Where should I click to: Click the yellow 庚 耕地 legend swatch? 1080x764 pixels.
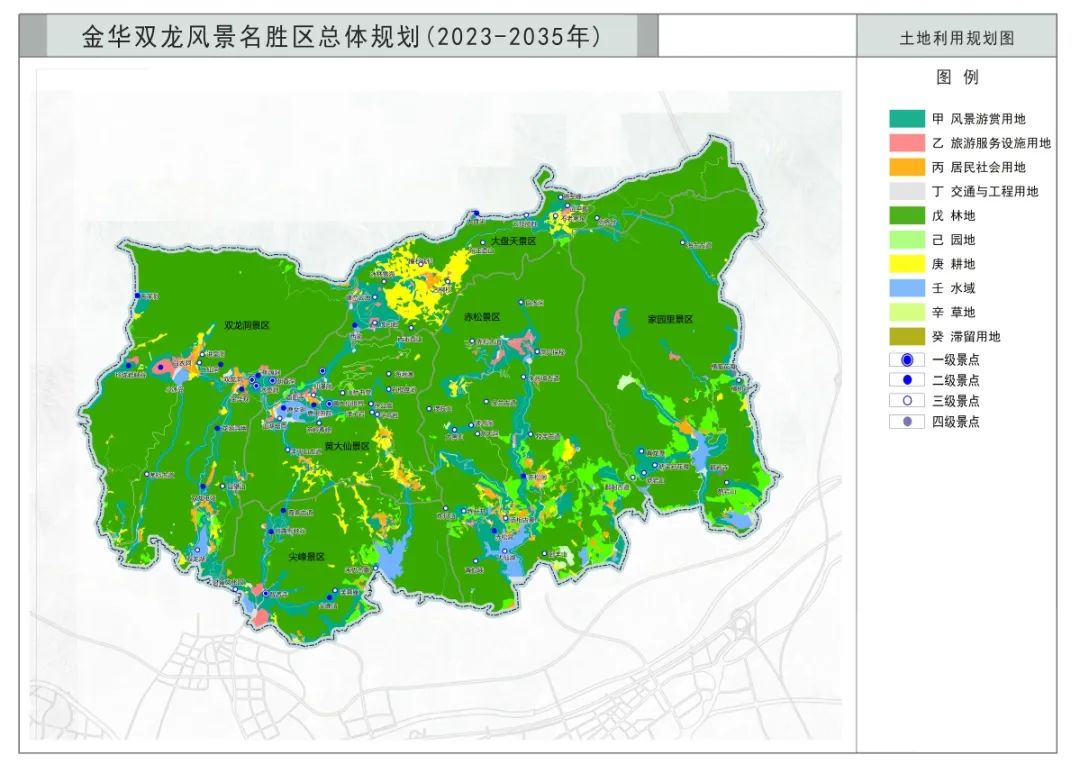906,263
